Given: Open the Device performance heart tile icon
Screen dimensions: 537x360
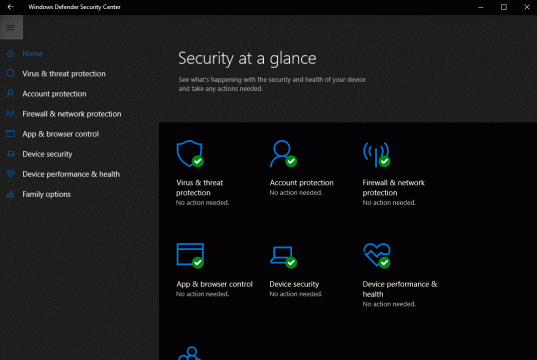Looking at the screenshot, I should (x=377, y=256).
